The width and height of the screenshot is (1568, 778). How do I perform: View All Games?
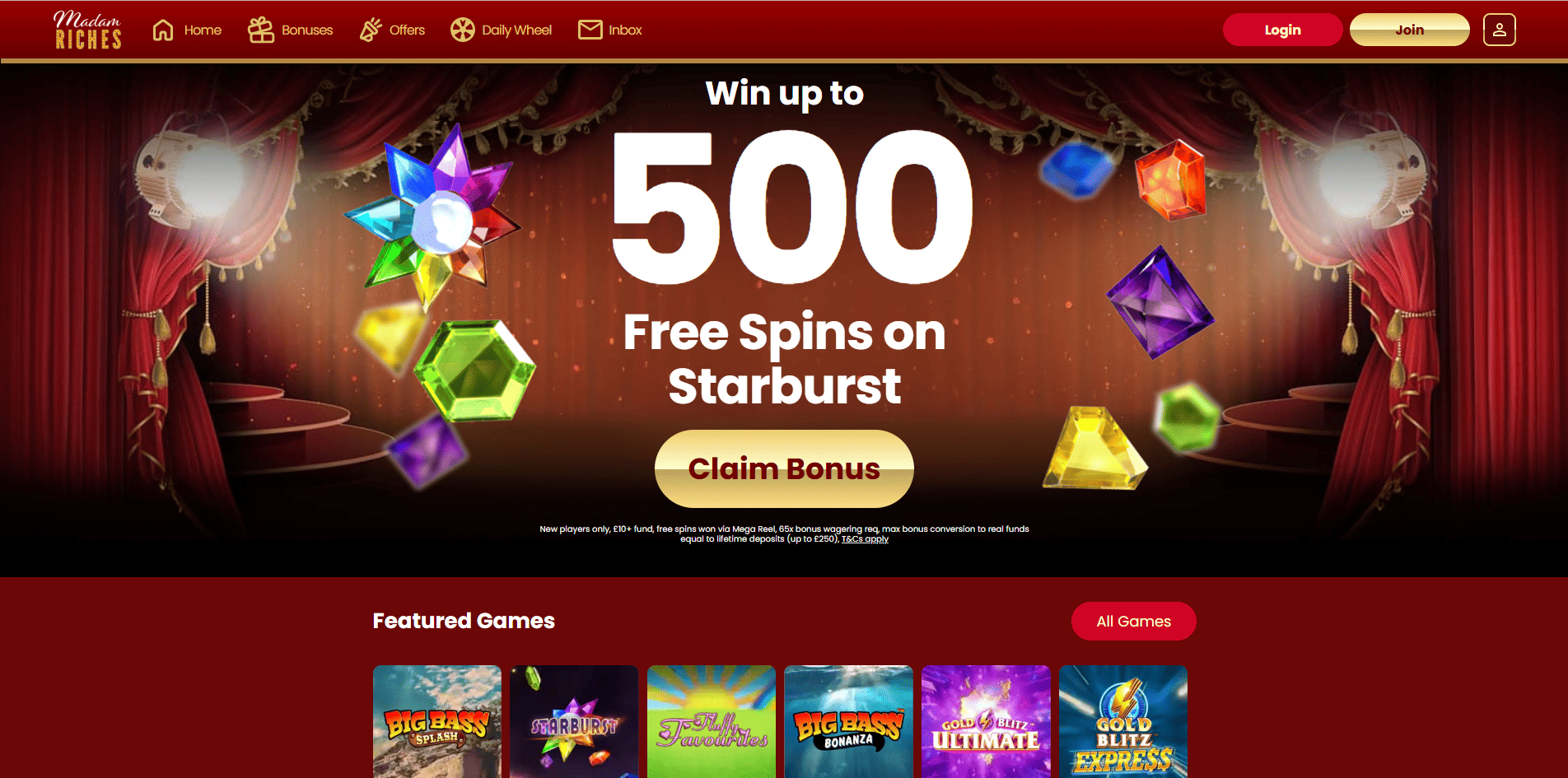tap(1134, 622)
